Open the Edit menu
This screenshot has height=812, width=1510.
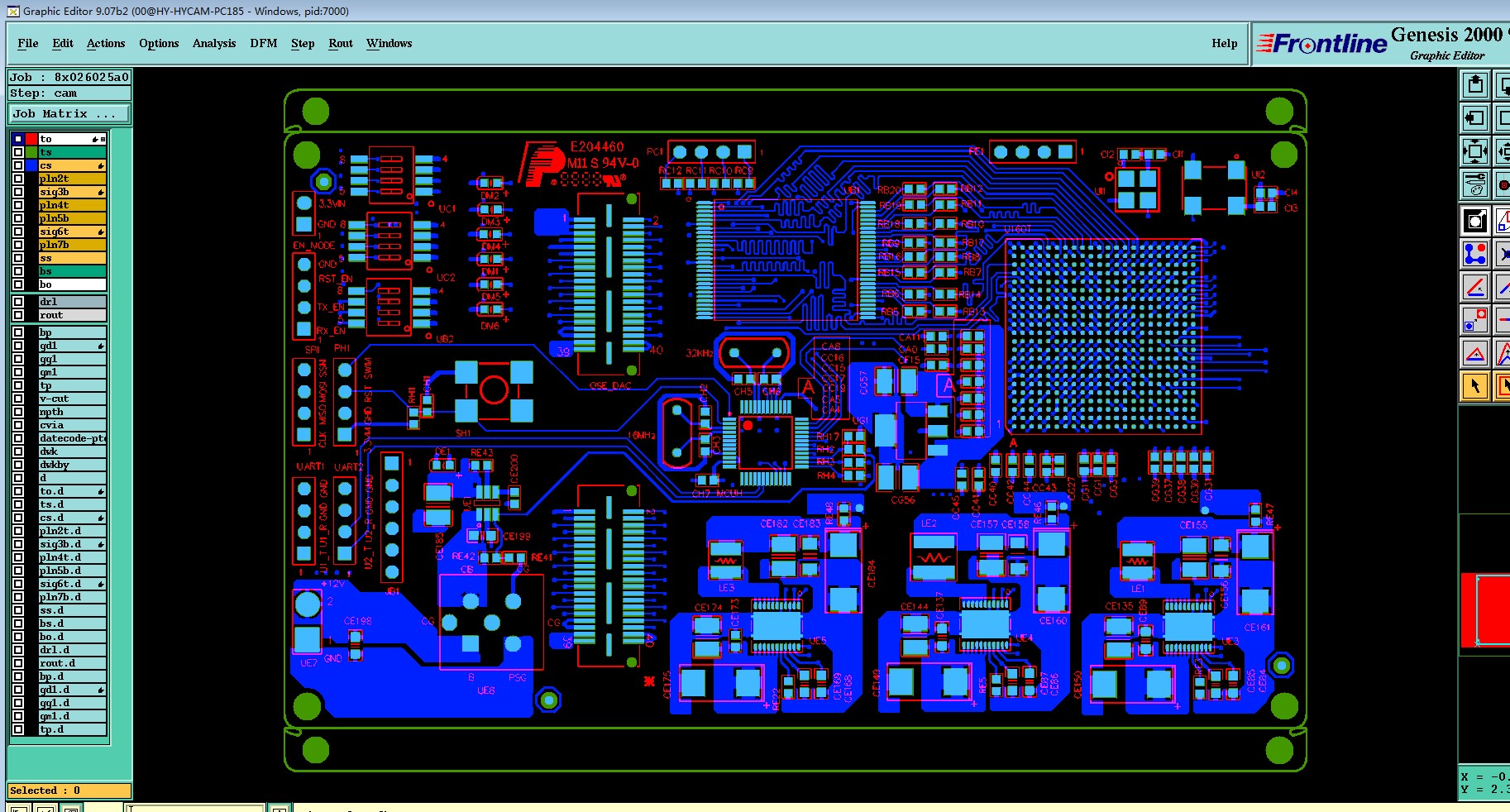tap(63, 43)
